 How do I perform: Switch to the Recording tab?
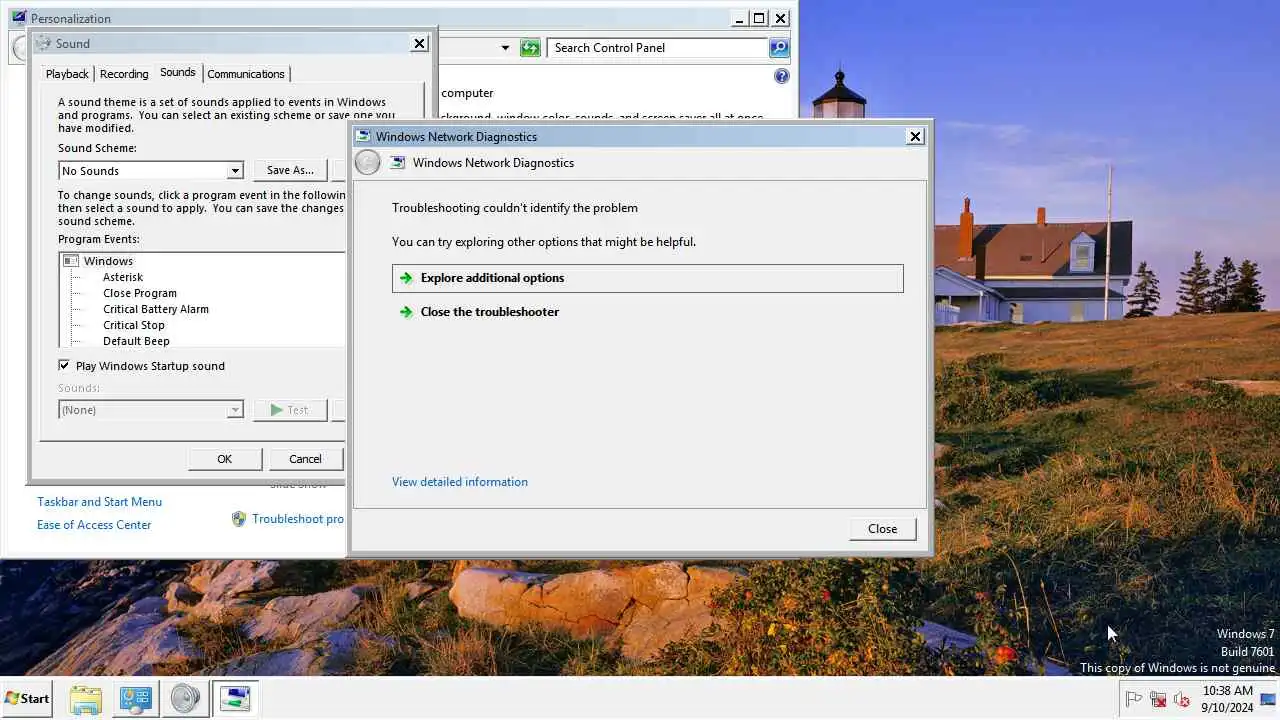pyautogui.click(x=124, y=74)
